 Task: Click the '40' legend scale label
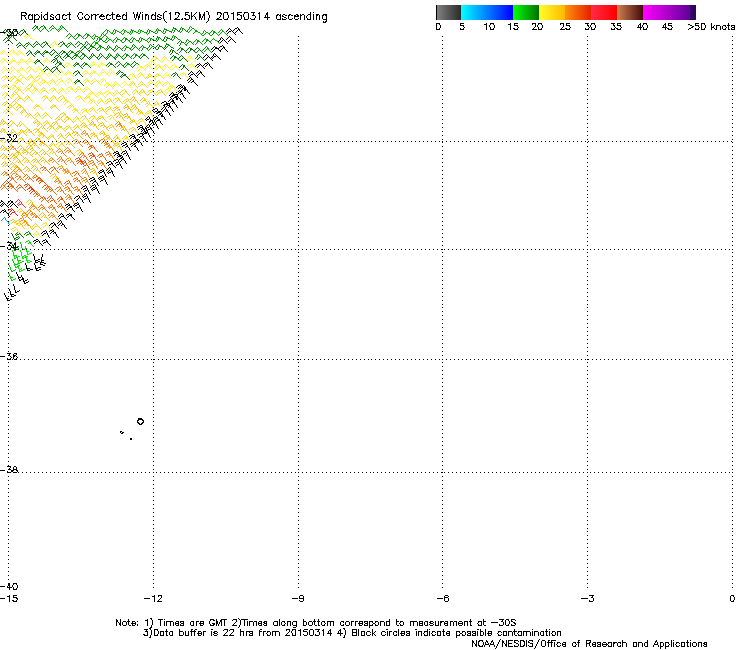(642, 27)
